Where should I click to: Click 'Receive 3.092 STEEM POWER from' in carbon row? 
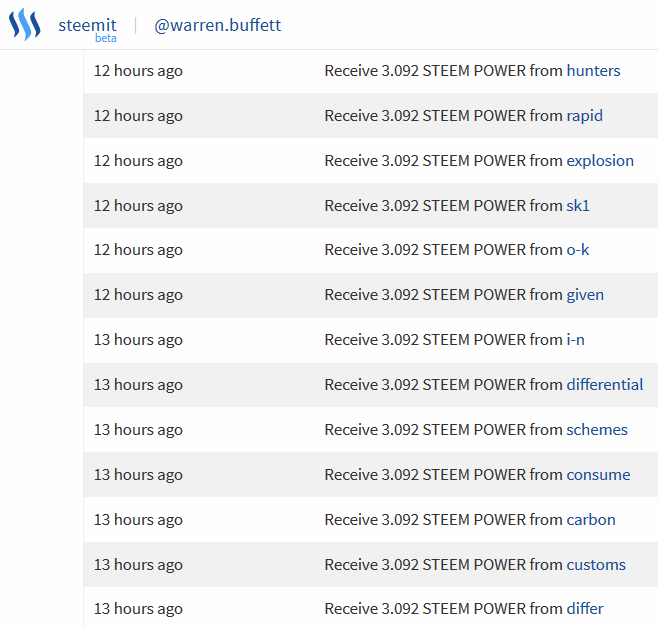(444, 520)
